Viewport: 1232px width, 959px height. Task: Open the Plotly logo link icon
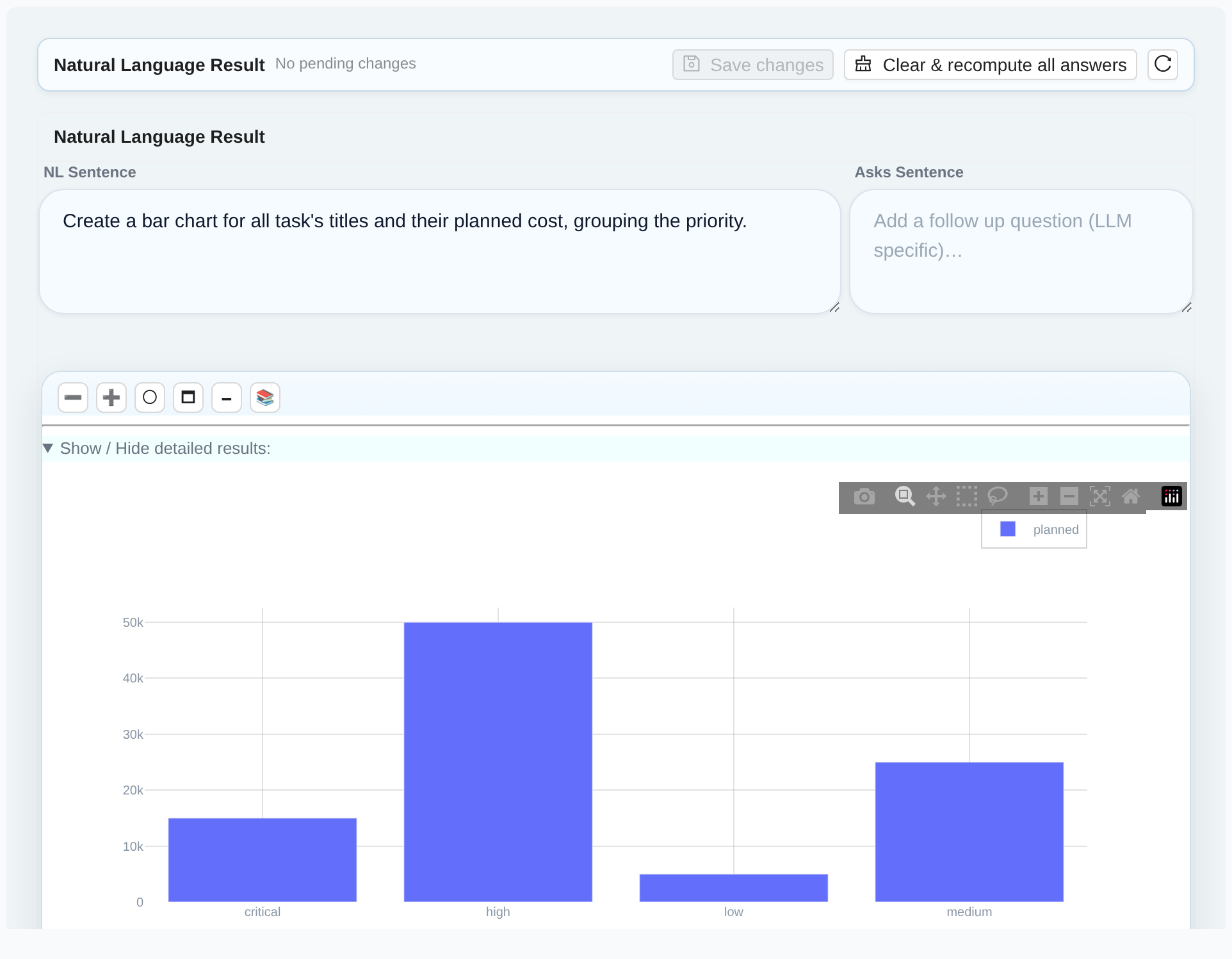click(x=1172, y=497)
